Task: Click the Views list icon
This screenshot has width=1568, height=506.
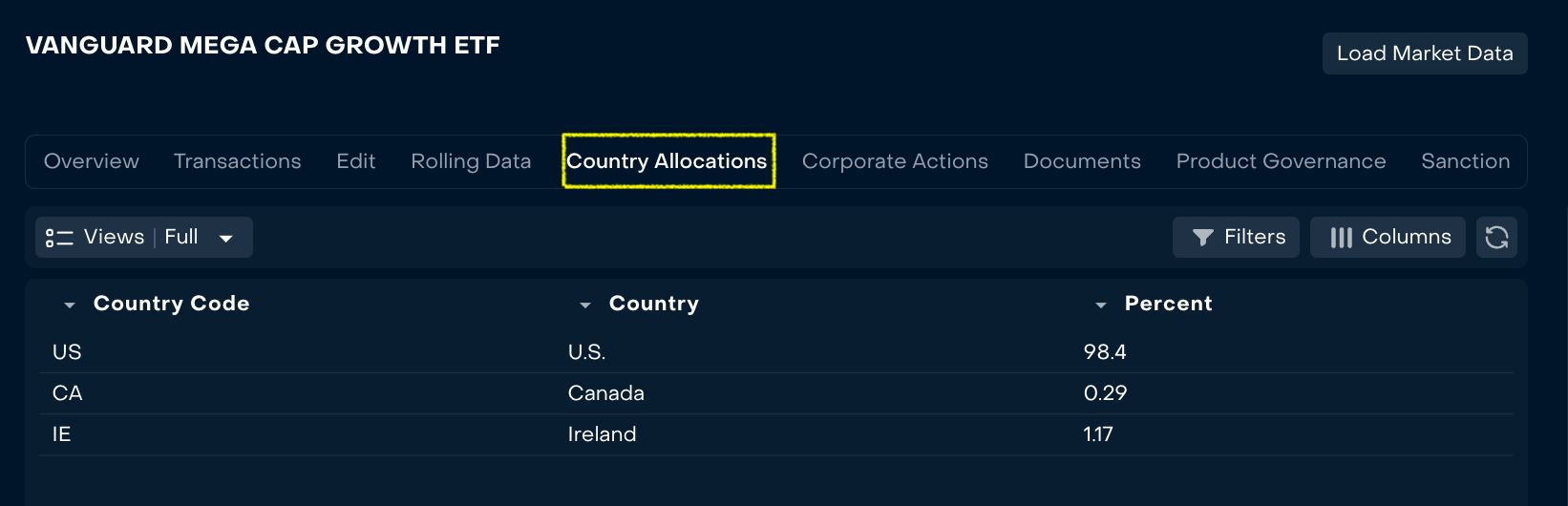Action: 59,238
